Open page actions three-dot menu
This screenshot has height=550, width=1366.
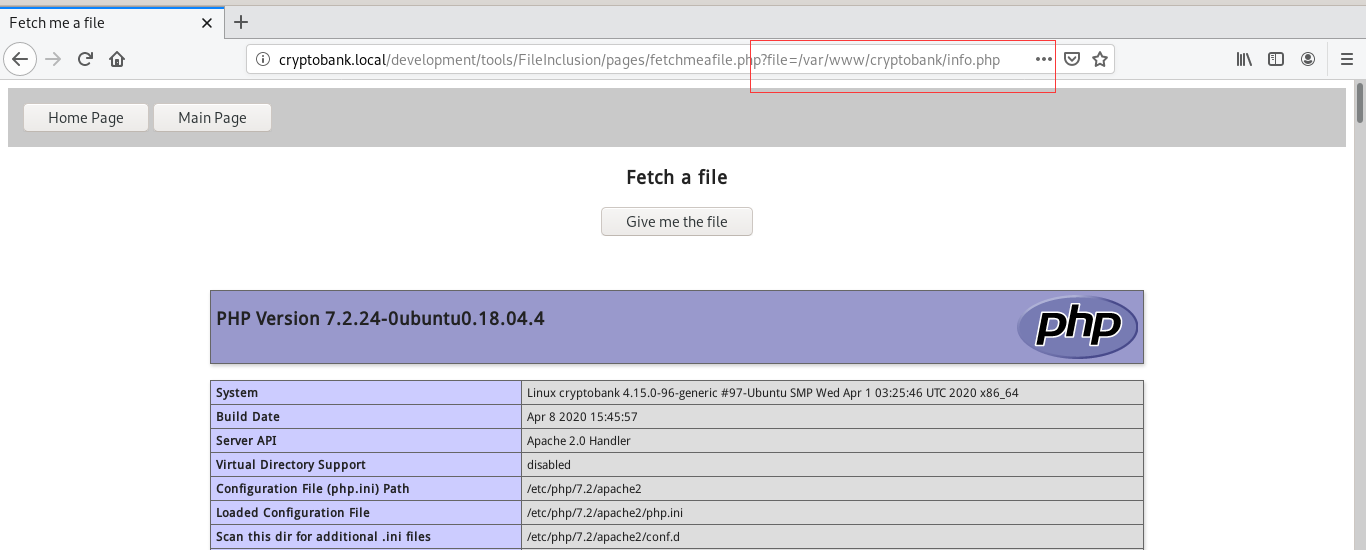click(x=1043, y=60)
